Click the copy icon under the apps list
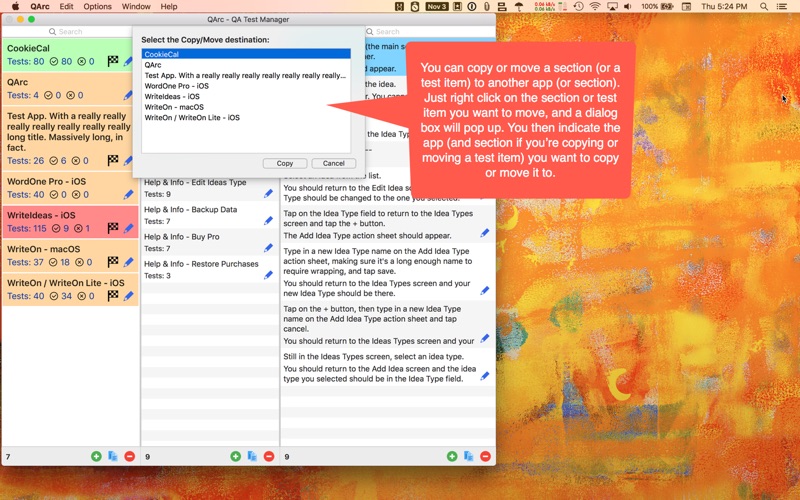The height and width of the screenshot is (500, 800). pyautogui.click(x=113, y=456)
